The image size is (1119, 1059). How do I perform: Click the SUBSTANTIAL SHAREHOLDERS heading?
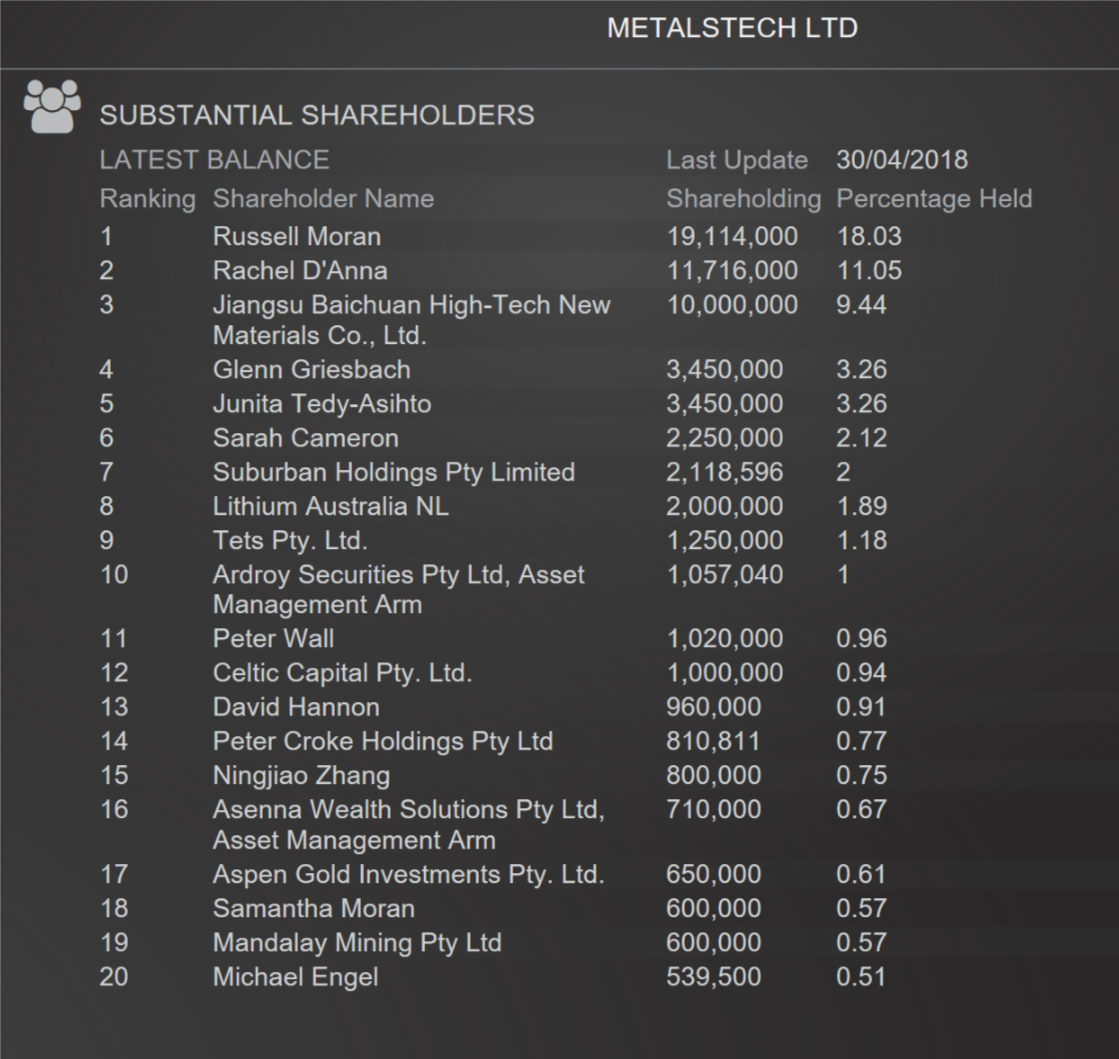point(317,115)
